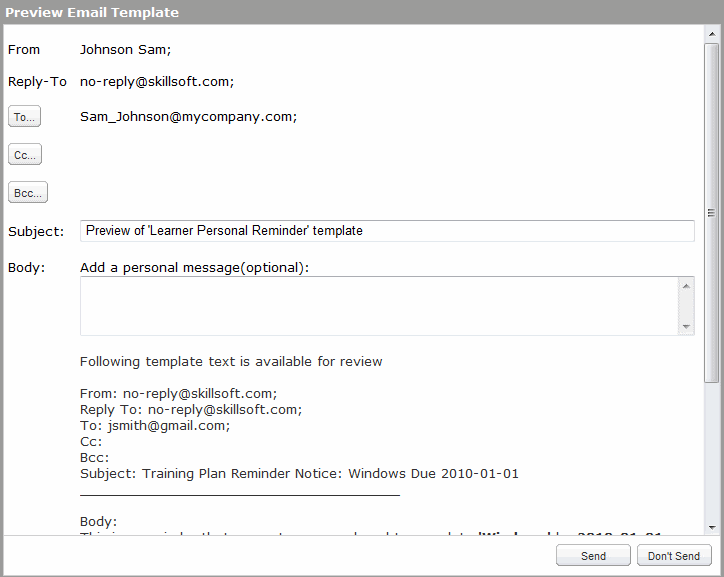Screen dimensions: 724x577
Task: Click 'From: no-reply@skillsoft.com;' template line
Action: point(179,394)
